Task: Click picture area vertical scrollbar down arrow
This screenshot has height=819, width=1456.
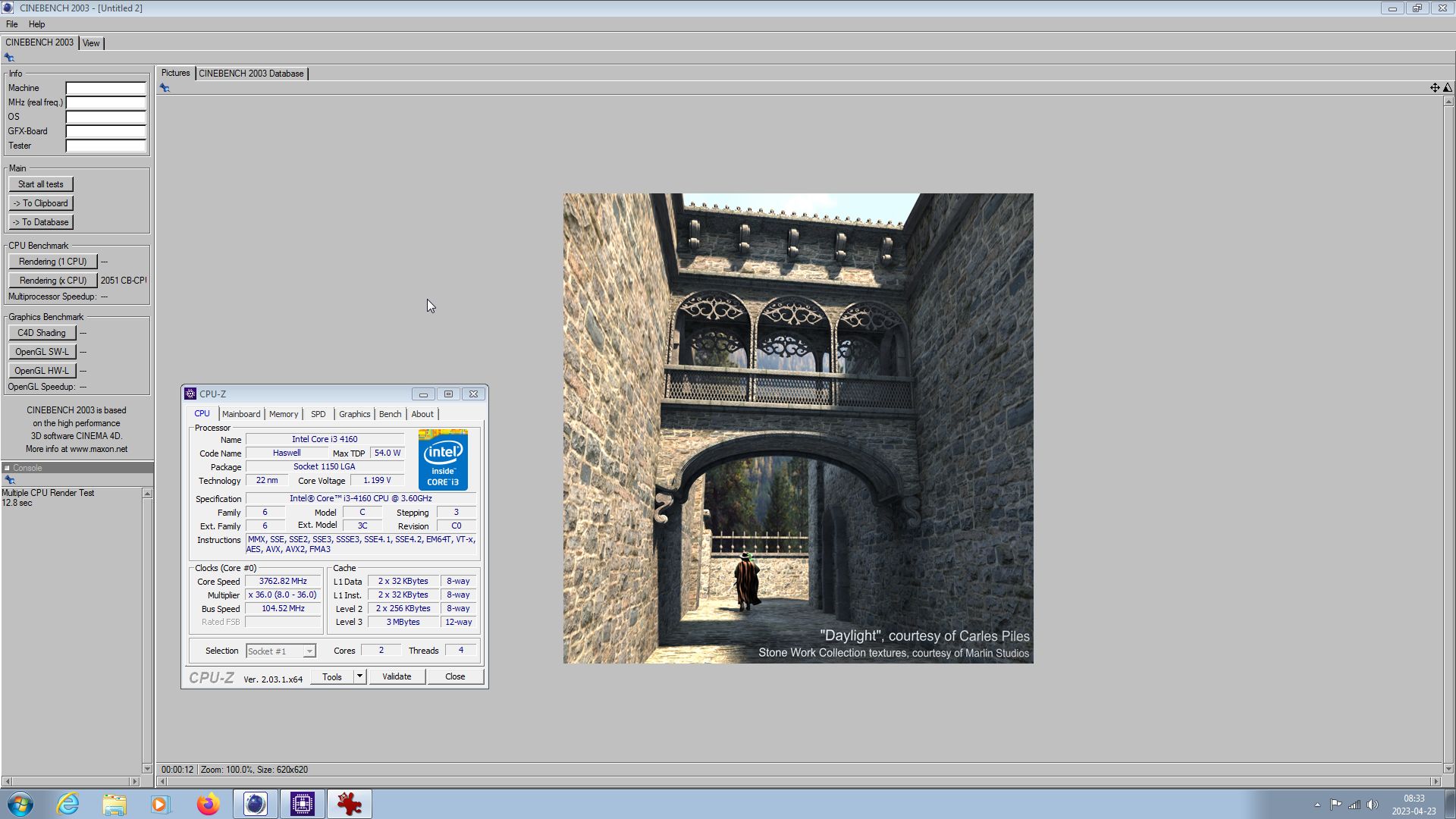Action: (1448, 769)
